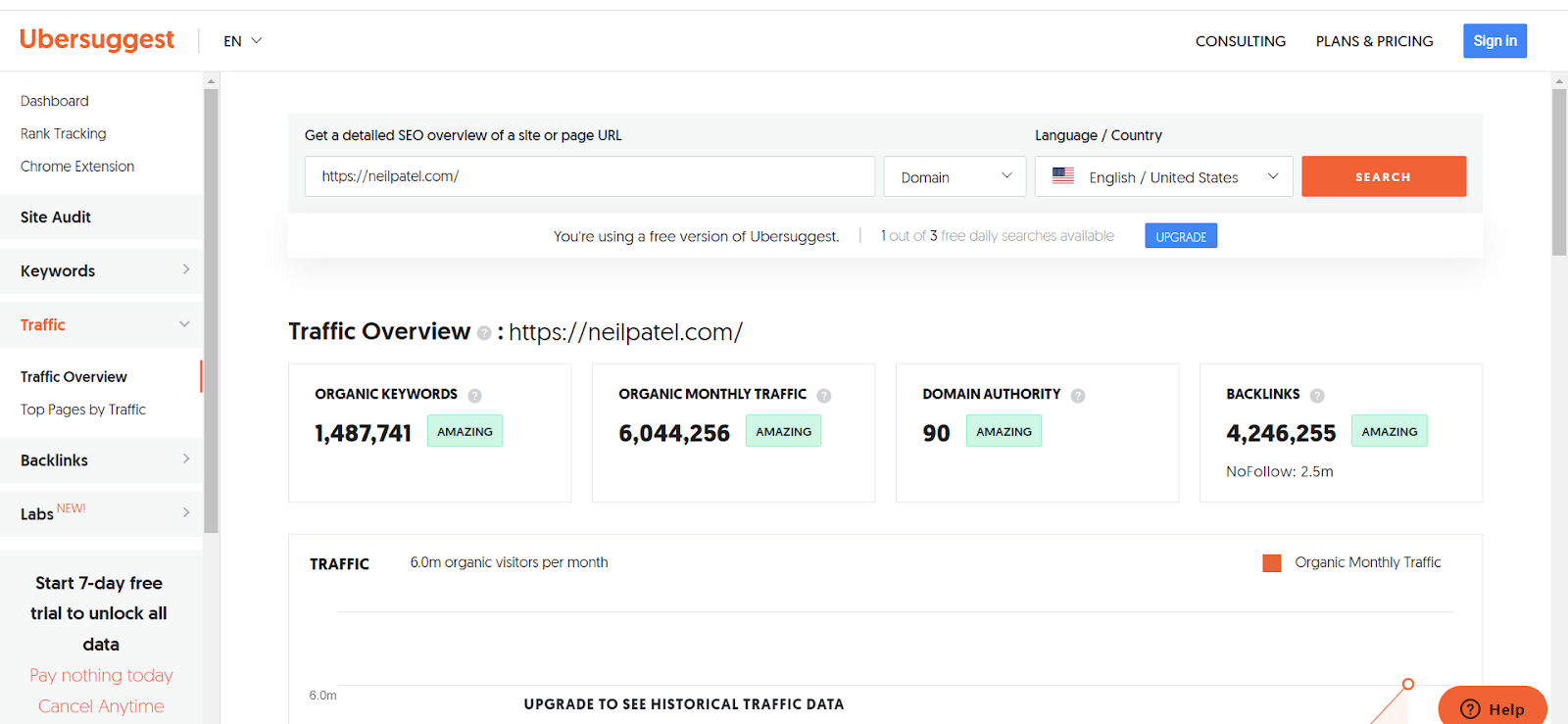Click the orange SEARCH button
The image size is (1568, 724).
1384,176
